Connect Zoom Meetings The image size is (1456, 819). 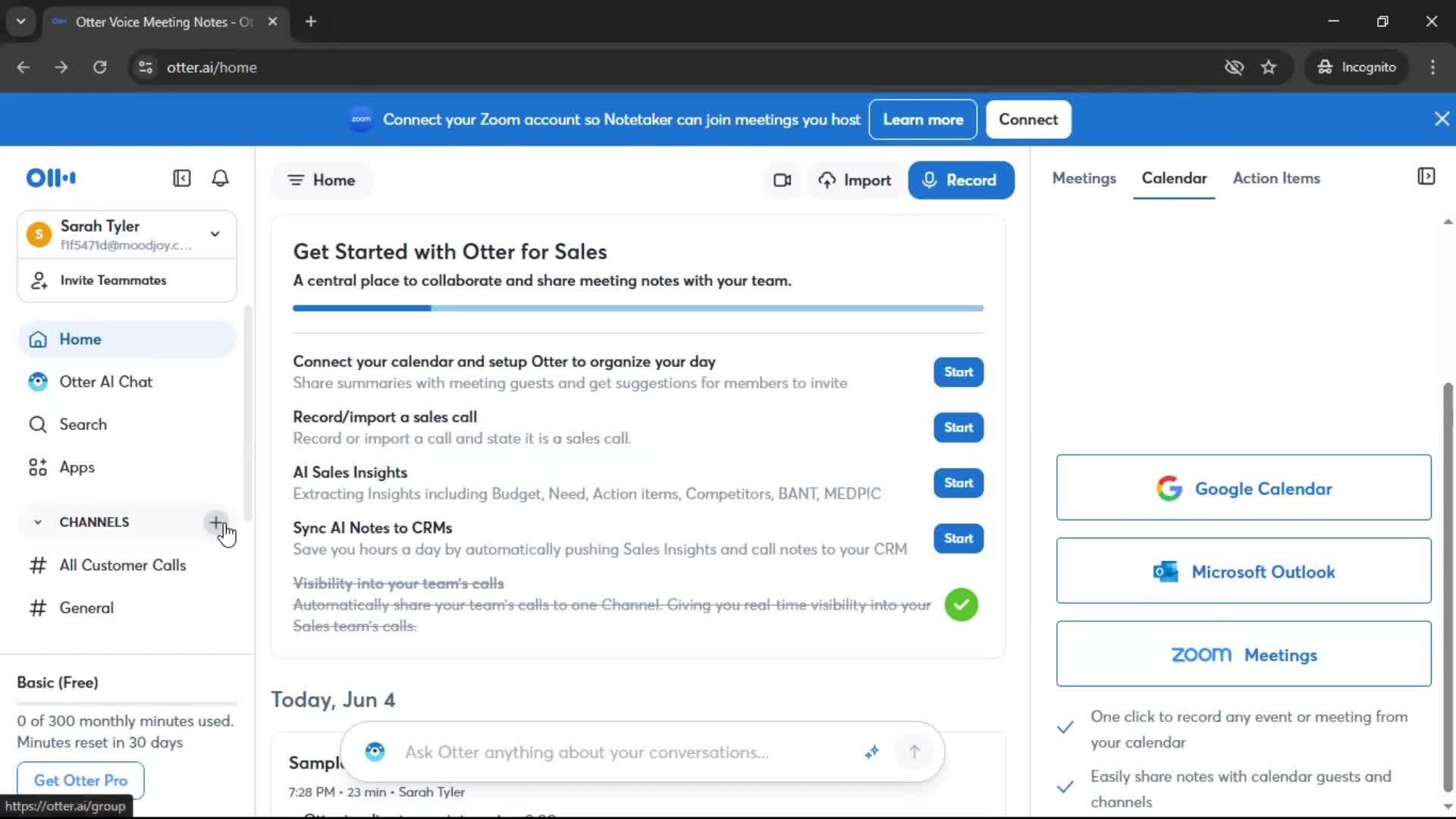1243,654
